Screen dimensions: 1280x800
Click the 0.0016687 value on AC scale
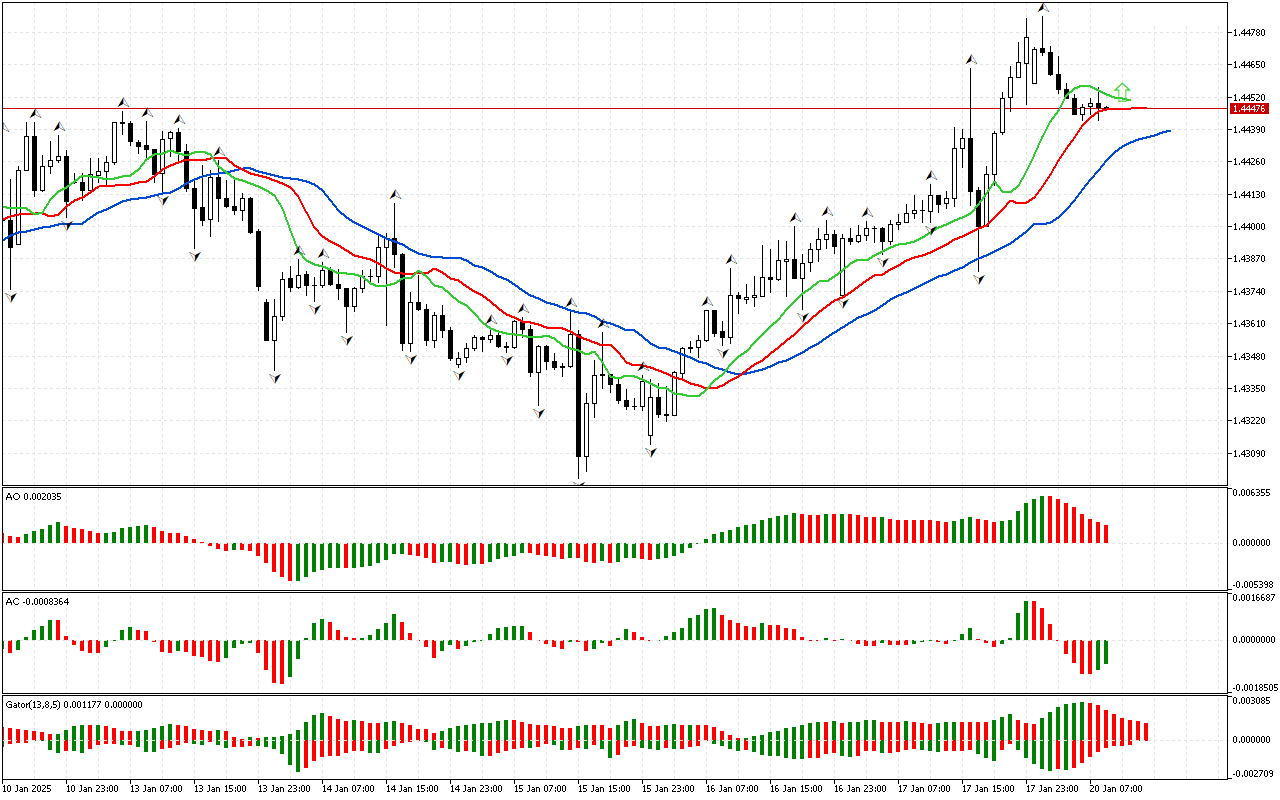(x=1254, y=597)
